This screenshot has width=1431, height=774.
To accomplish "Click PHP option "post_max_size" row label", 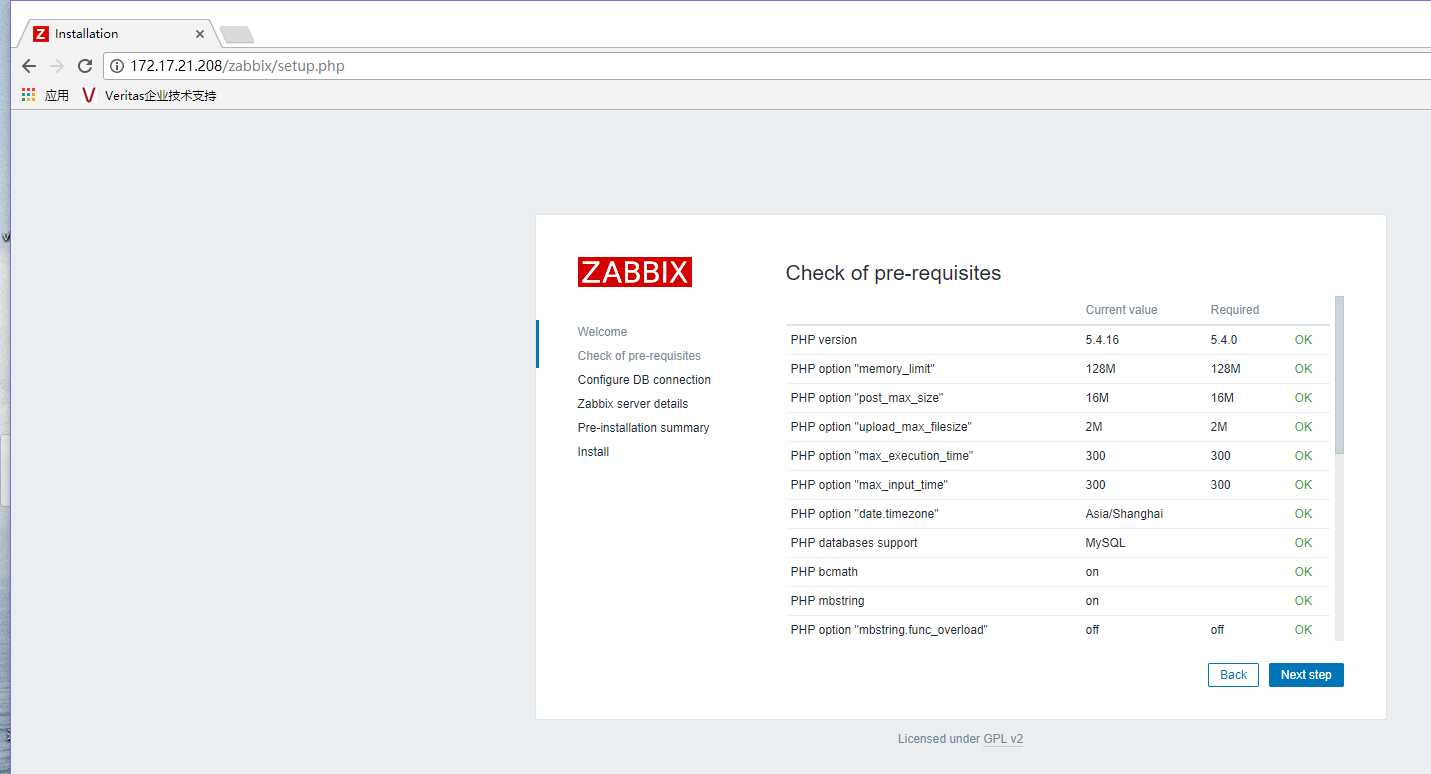I will click(x=866, y=398).
